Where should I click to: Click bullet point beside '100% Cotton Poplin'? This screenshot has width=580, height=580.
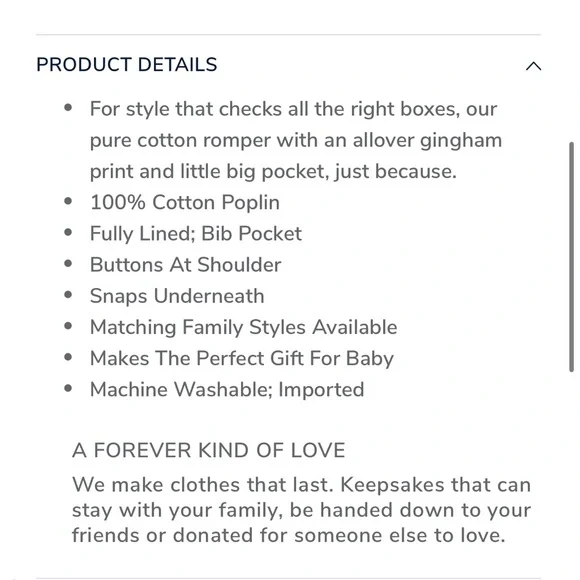pos(68,201)
